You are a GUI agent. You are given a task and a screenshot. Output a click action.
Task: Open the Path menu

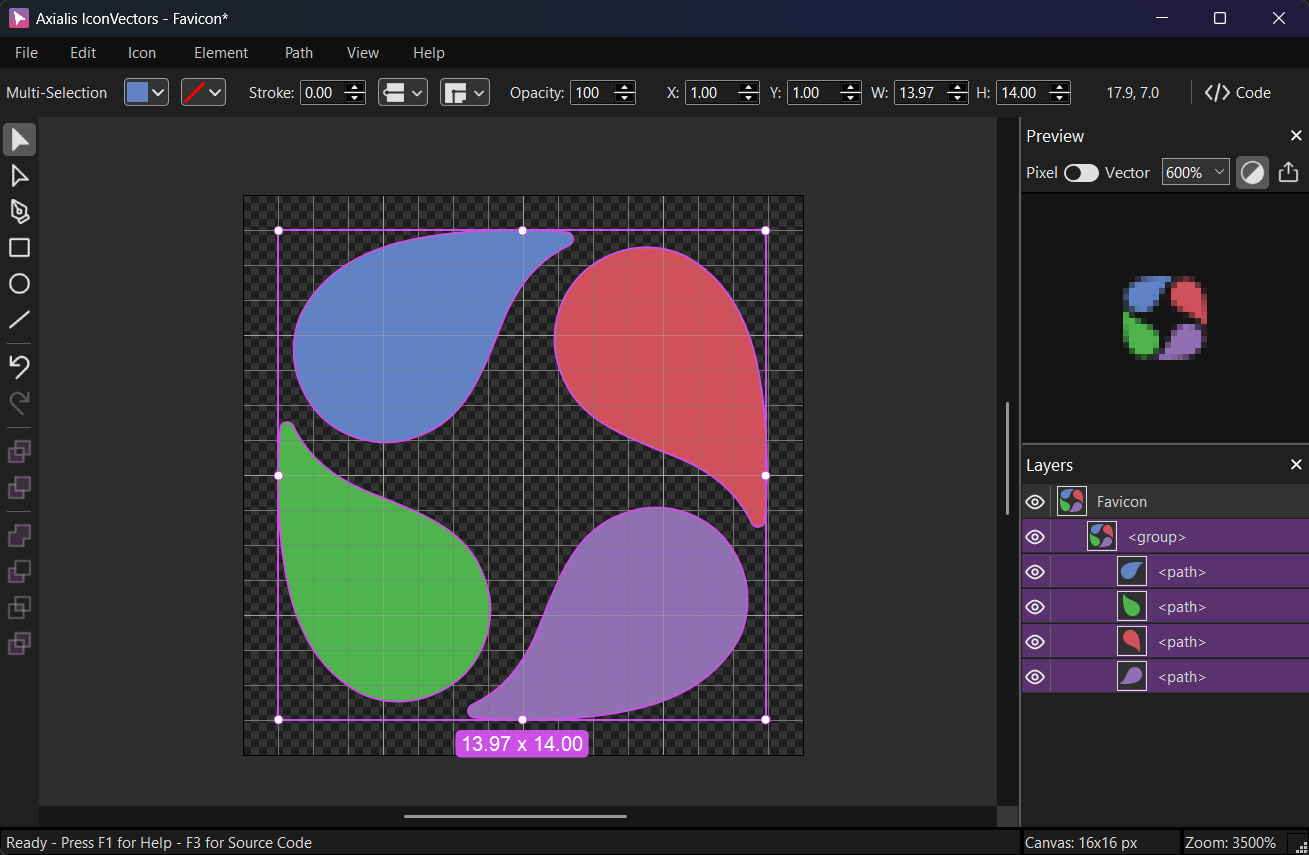pos(298,53)
